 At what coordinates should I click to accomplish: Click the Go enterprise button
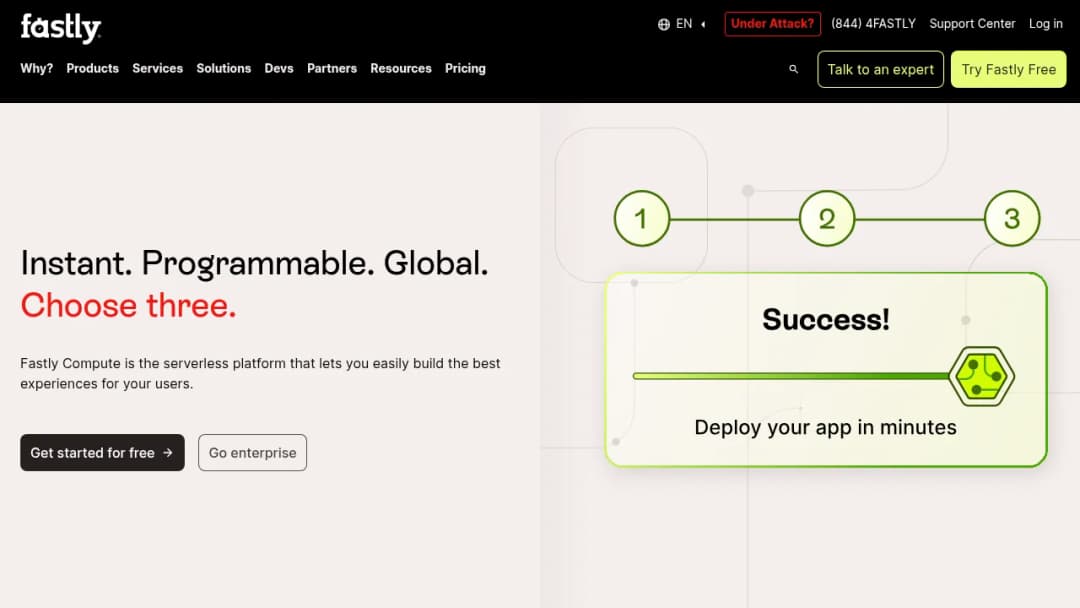252,452
